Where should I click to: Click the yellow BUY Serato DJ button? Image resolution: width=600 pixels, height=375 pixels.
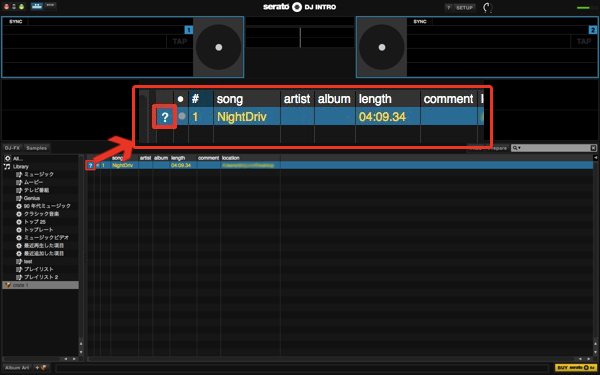click(x=576, y=367)
